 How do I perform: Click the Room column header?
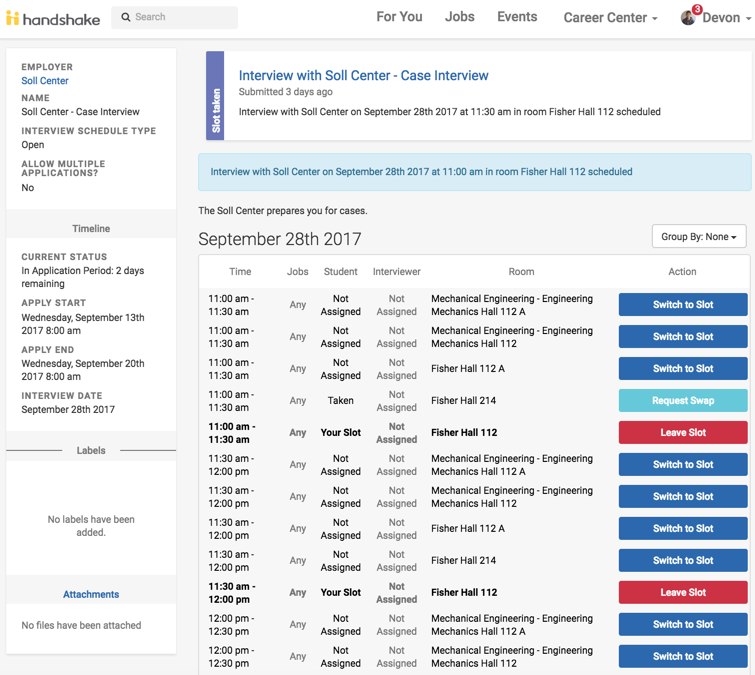[521, 272]
